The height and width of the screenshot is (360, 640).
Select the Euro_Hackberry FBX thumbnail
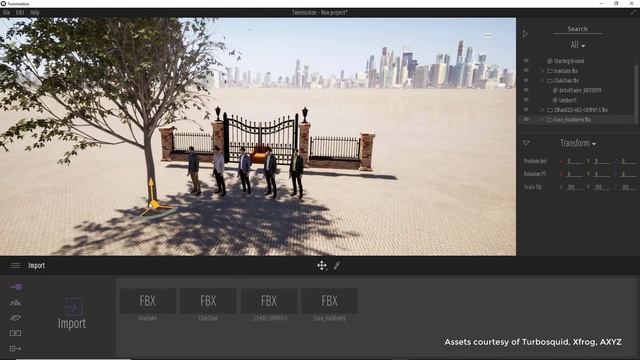pyautogui.click(x=330, y=301)
